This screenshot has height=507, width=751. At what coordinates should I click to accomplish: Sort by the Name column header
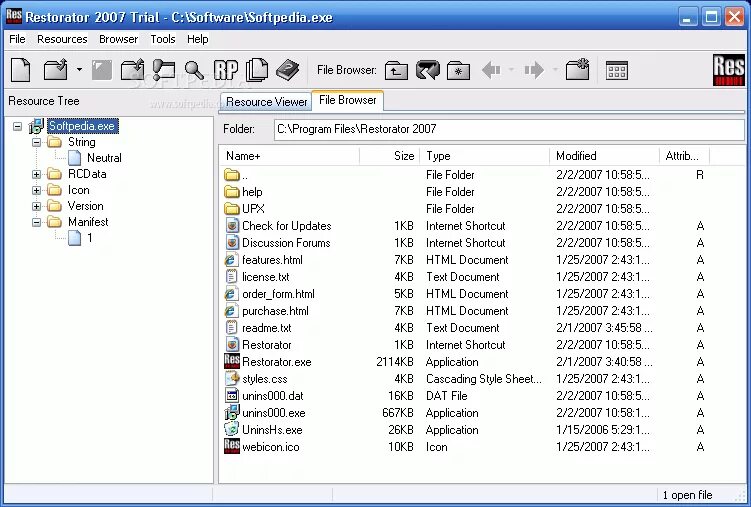[289, 156]
